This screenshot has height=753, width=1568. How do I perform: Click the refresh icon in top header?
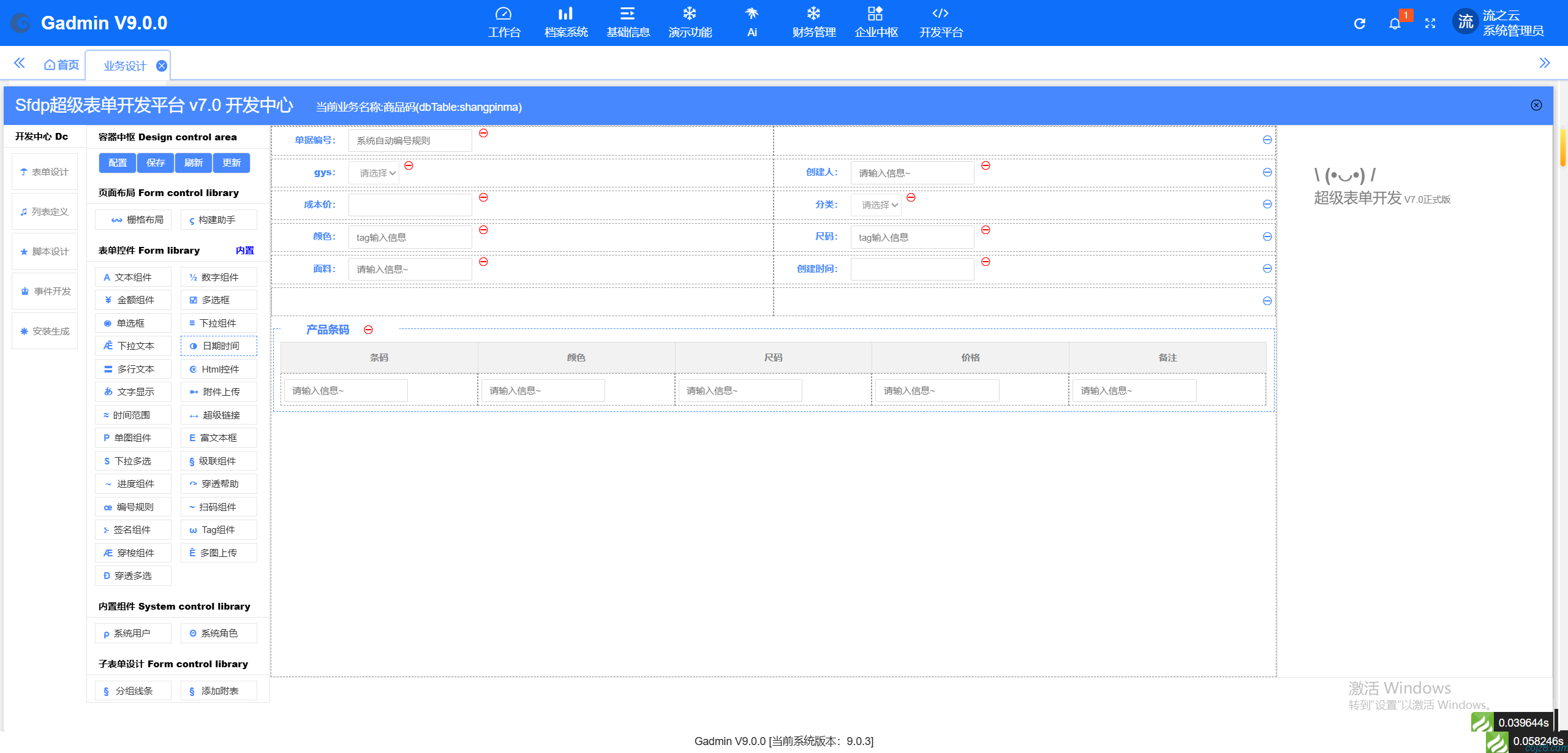1359,23
